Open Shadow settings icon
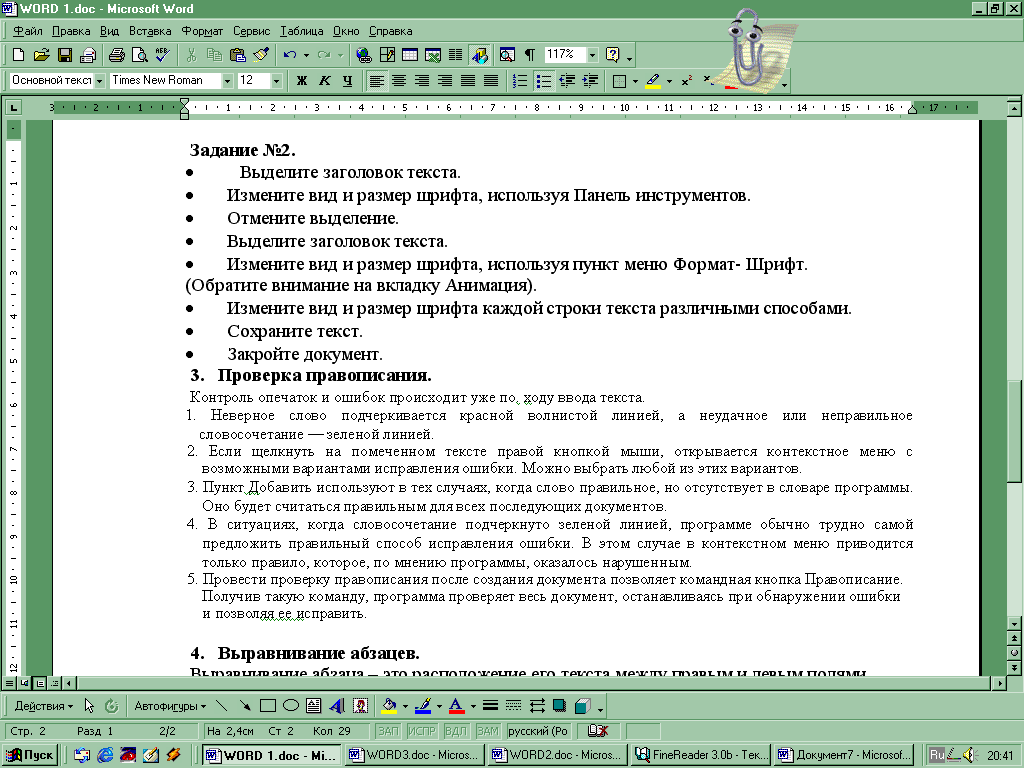 click(x=560, y=705)
